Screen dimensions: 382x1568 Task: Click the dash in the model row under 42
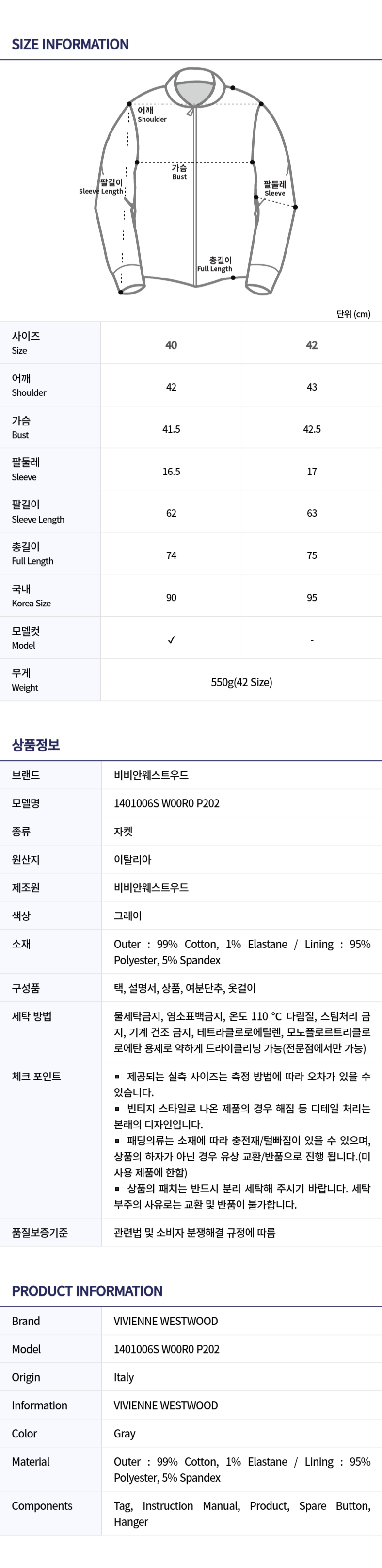point(312,640)
